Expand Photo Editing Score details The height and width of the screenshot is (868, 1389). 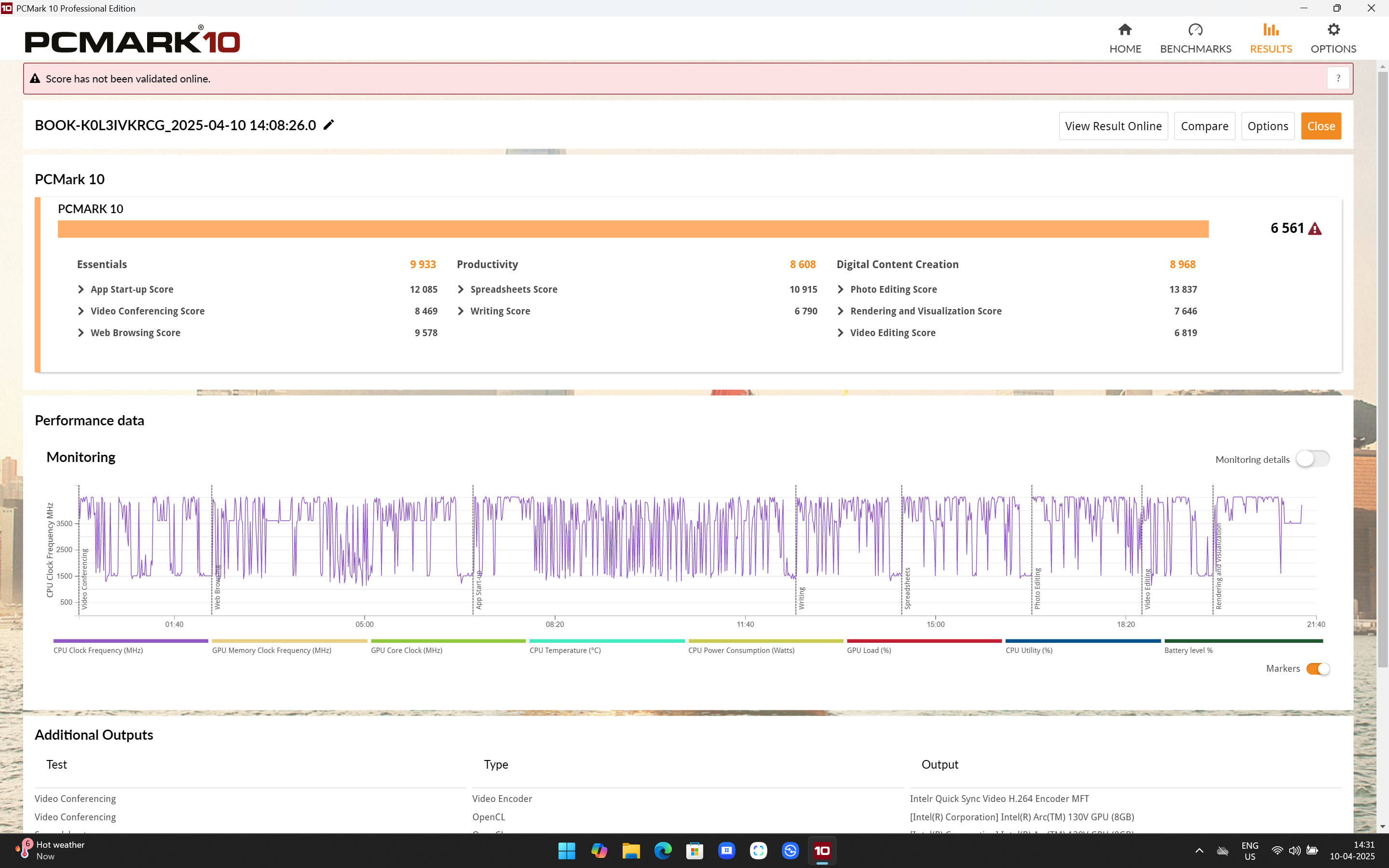841,289
